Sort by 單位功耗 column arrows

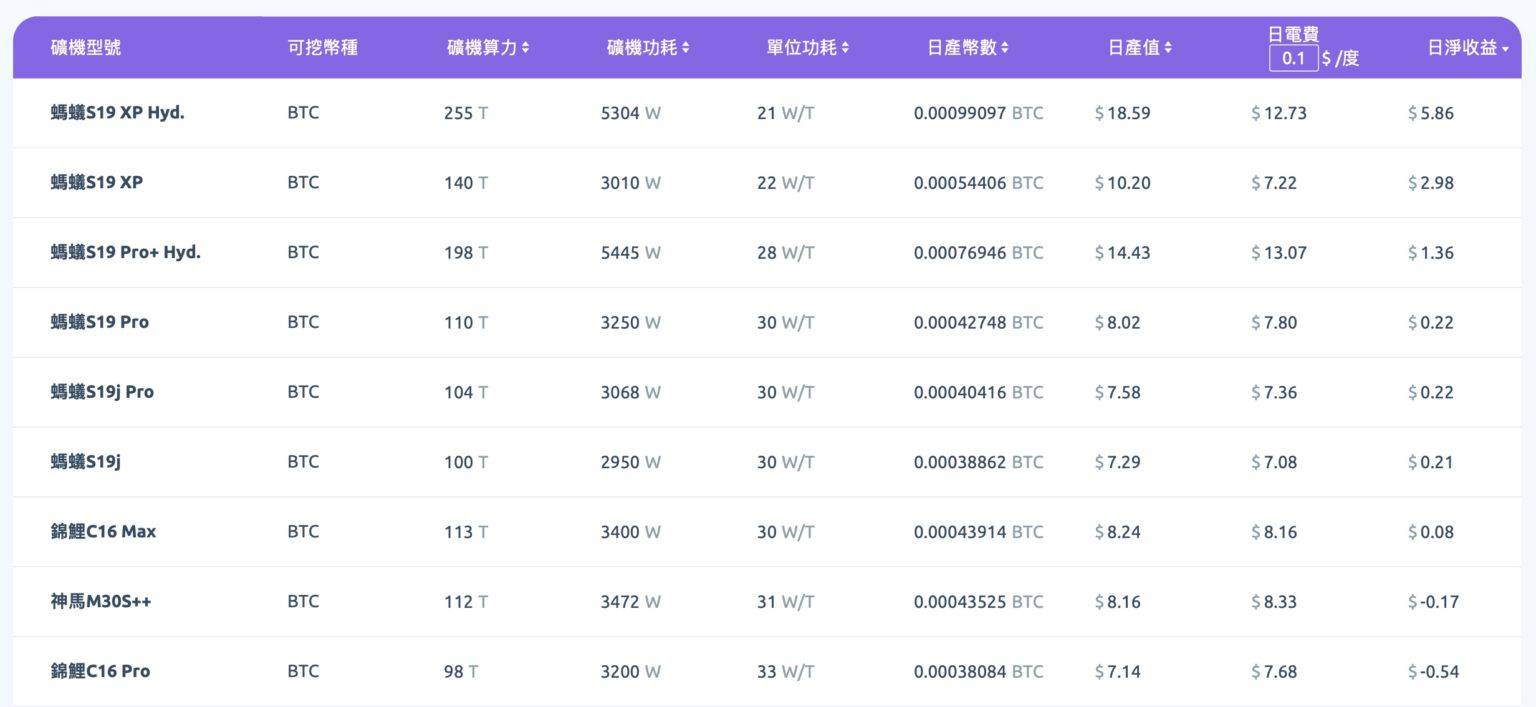coord(845,48)
